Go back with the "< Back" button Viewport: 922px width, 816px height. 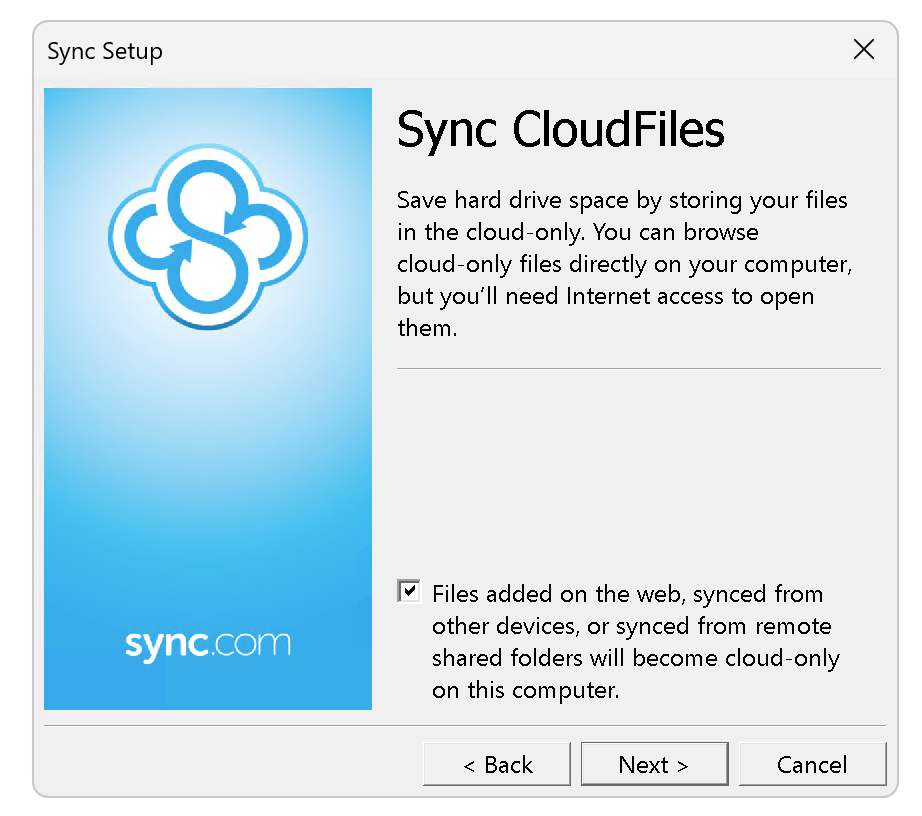[x=497, y=765]
